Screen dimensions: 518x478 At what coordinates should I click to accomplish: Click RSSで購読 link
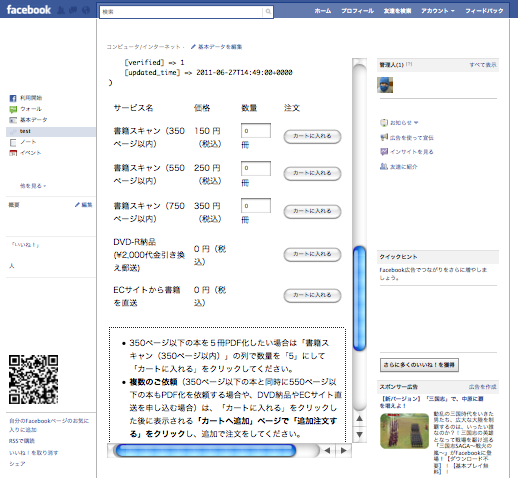(x=22, y=441)
